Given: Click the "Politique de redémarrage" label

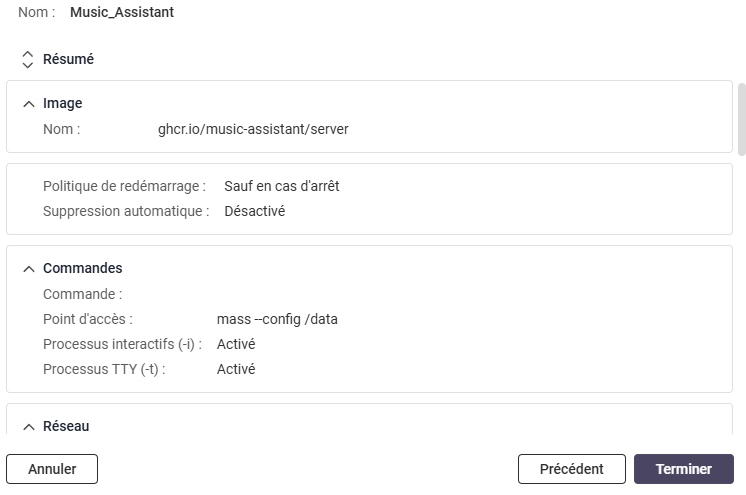Looking at the screenshot, I should click(124, 186).
